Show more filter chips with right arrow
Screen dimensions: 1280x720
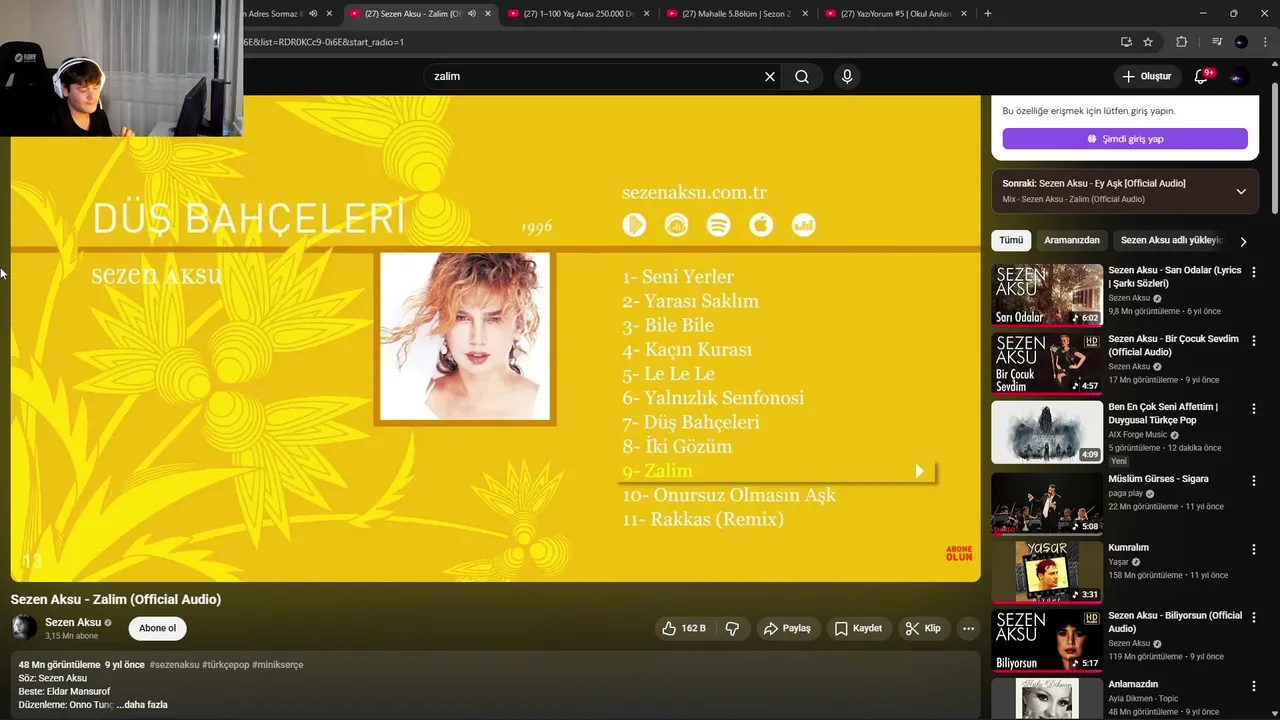[x=1243, y=241]
